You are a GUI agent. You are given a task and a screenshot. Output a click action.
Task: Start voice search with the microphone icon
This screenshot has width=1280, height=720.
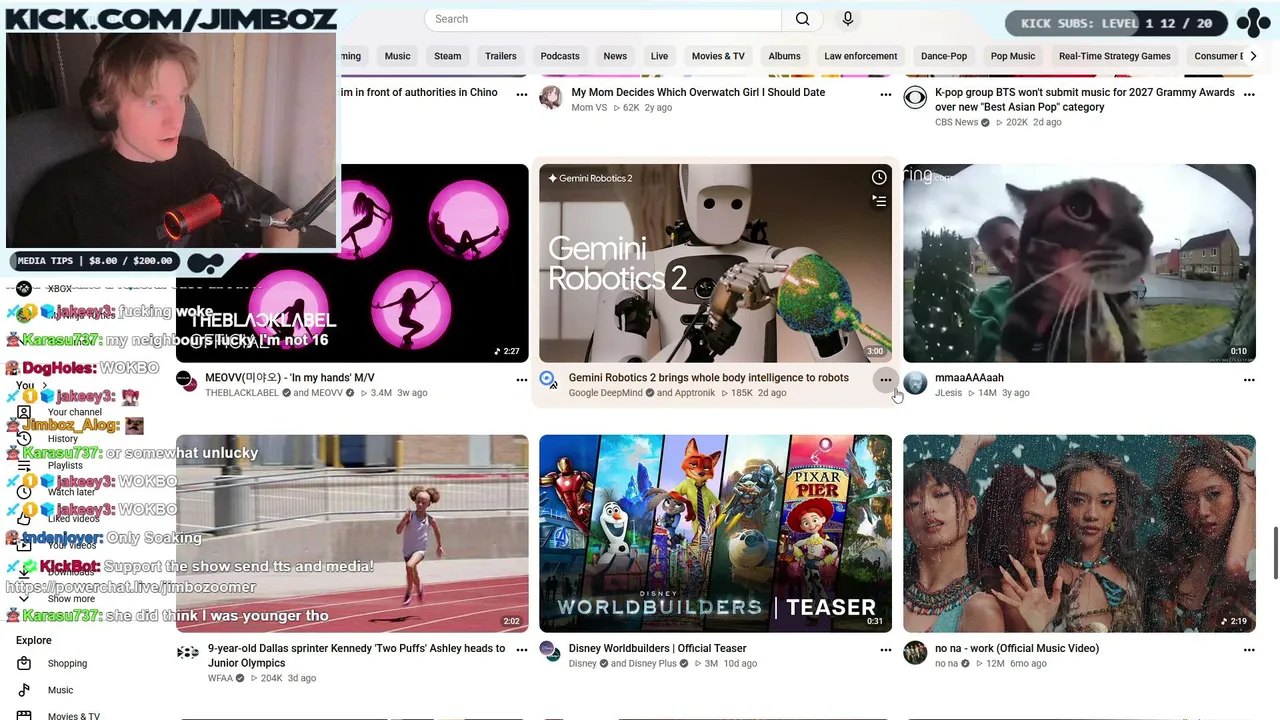click(x=848, y=19)
